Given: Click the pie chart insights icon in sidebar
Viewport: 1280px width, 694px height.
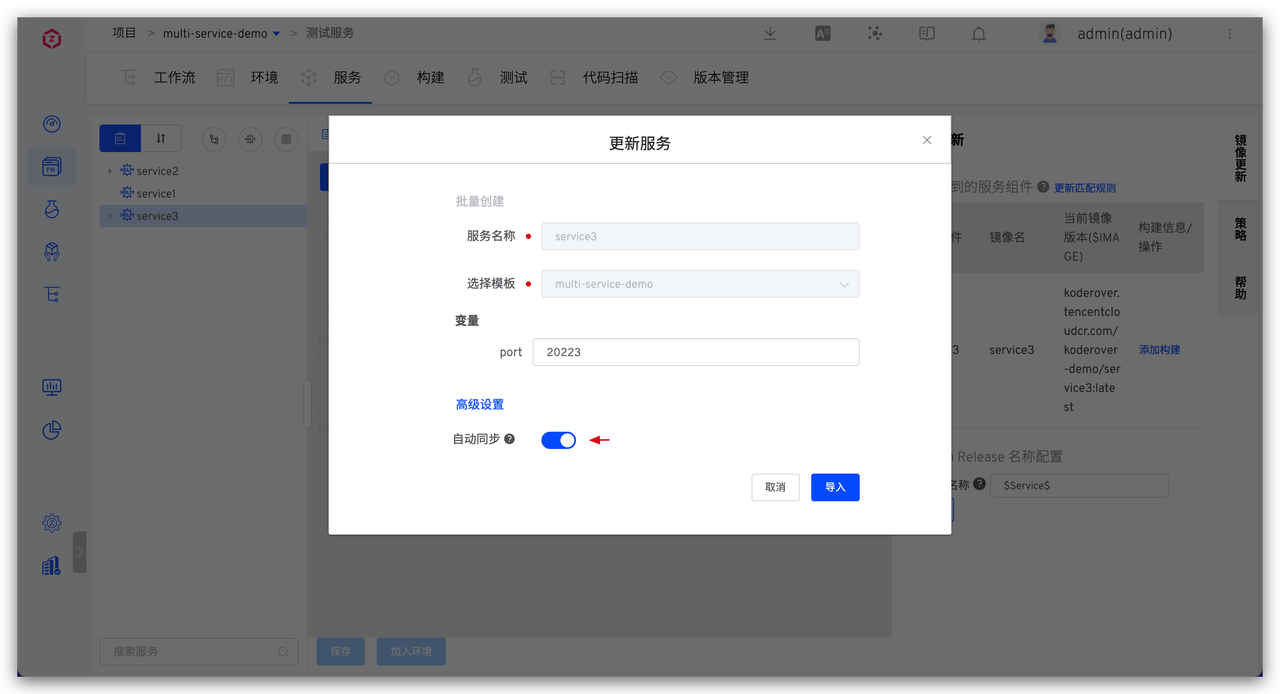Looking at the screenshot, I should tap(52, 430).
